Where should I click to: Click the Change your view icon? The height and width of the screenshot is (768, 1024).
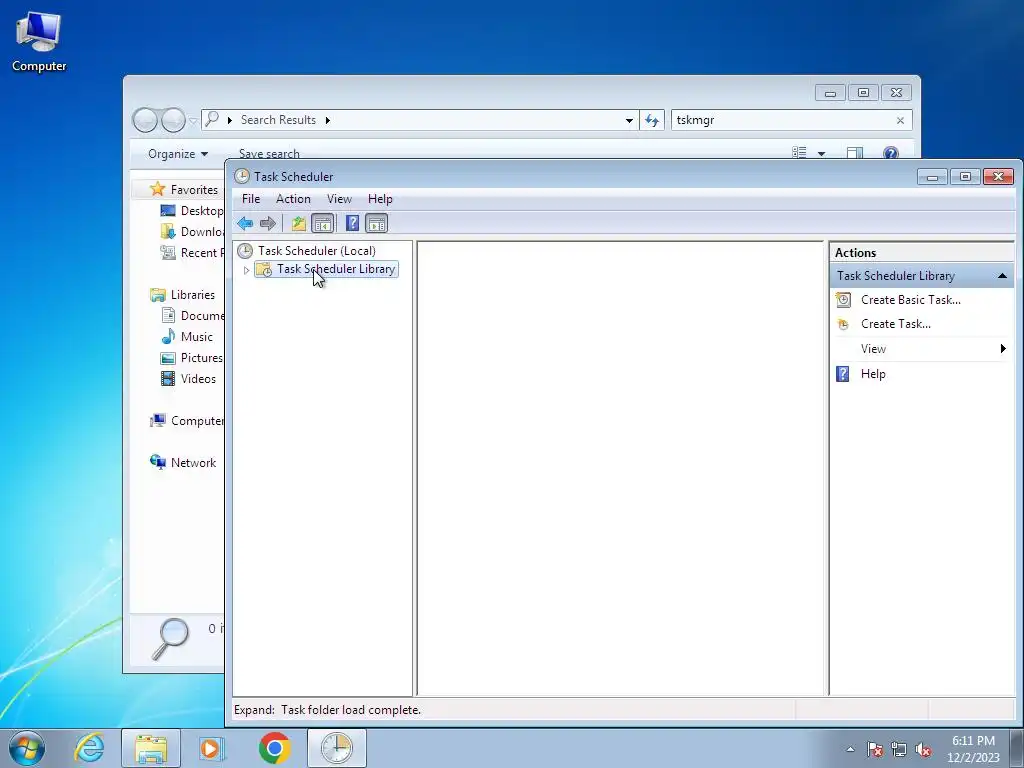(799, 153)
